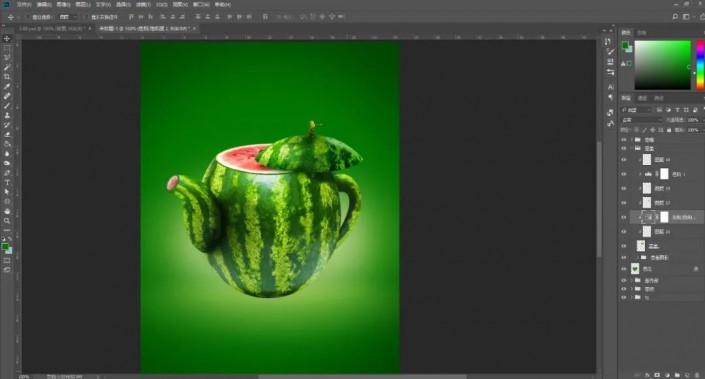Toggle Quick Mask mode in toolbar
705x379 pixels.
pos(7,260)
